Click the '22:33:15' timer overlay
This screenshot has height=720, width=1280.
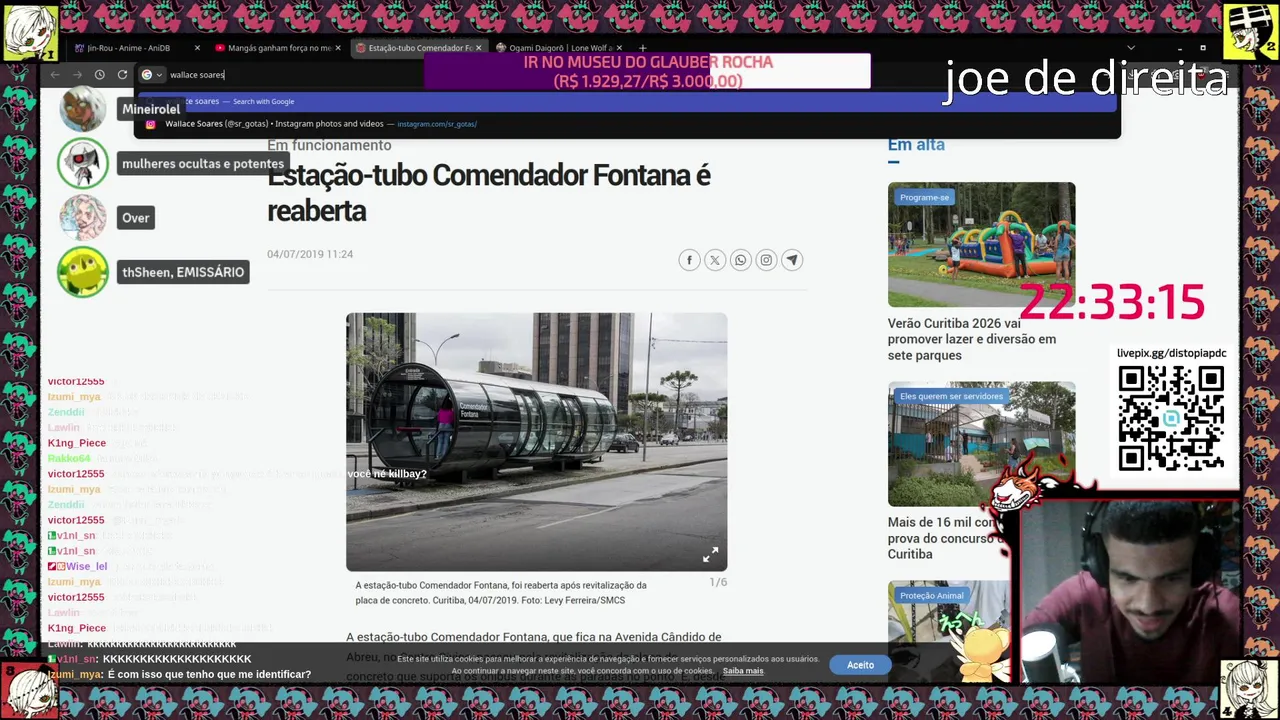point(1112,302)
